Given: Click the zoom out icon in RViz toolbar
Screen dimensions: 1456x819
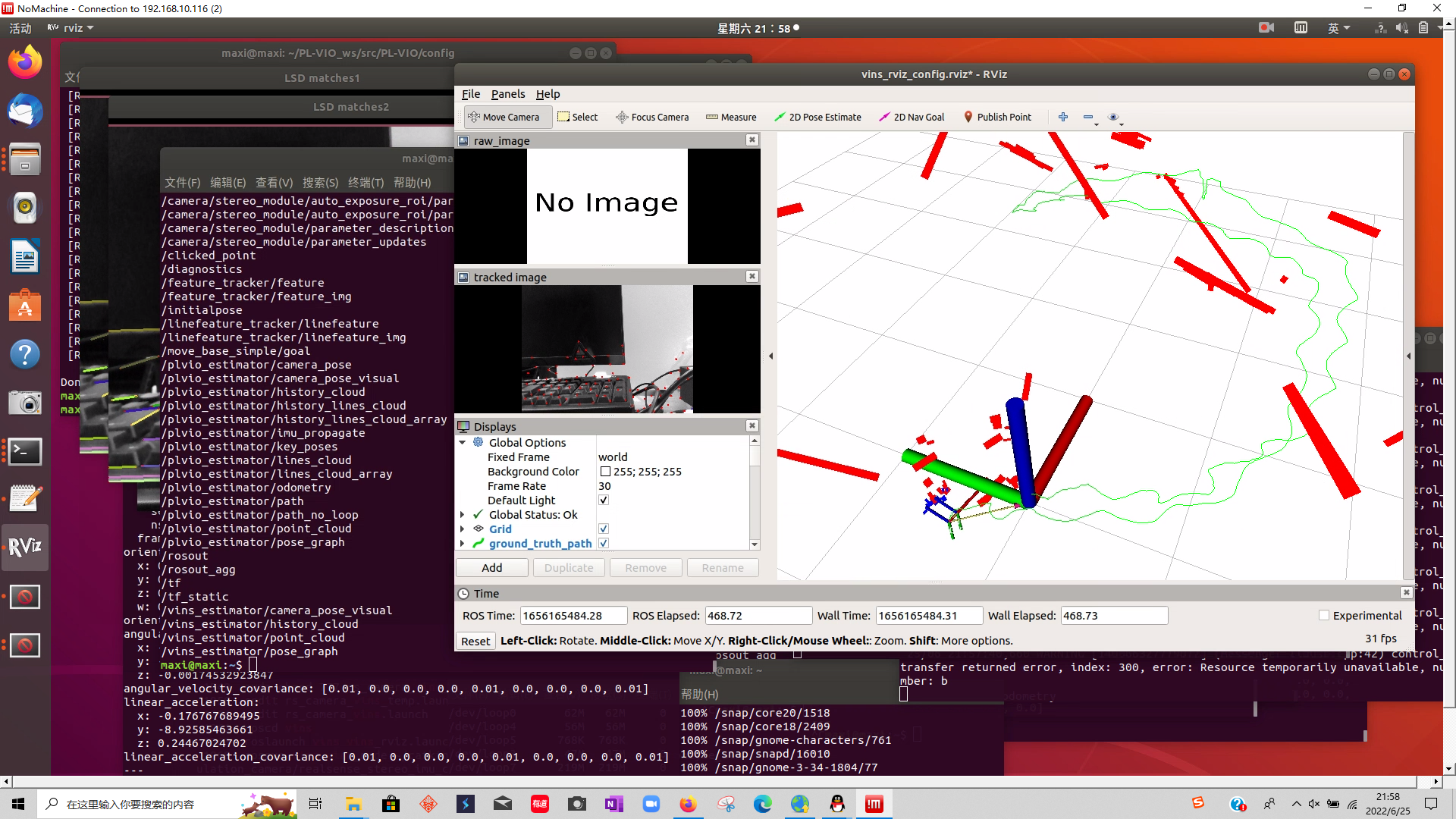Looking at the screenshot, I should click(1087, 116).
